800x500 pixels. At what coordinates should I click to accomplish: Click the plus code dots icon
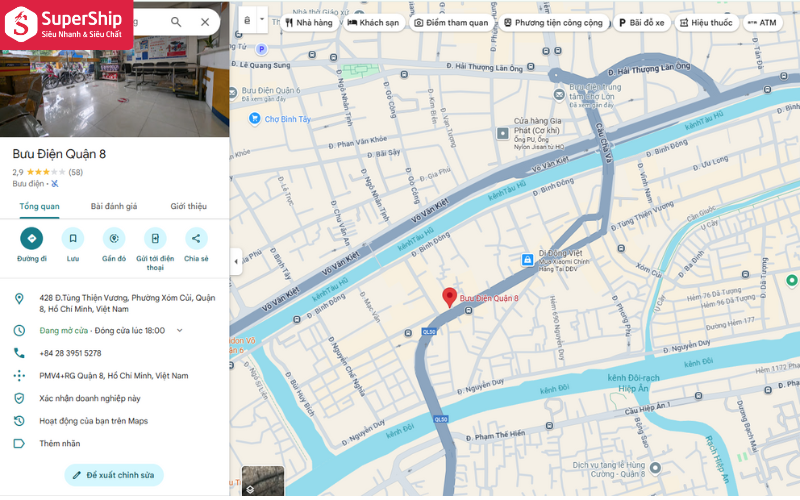click(x=19, y=376)
